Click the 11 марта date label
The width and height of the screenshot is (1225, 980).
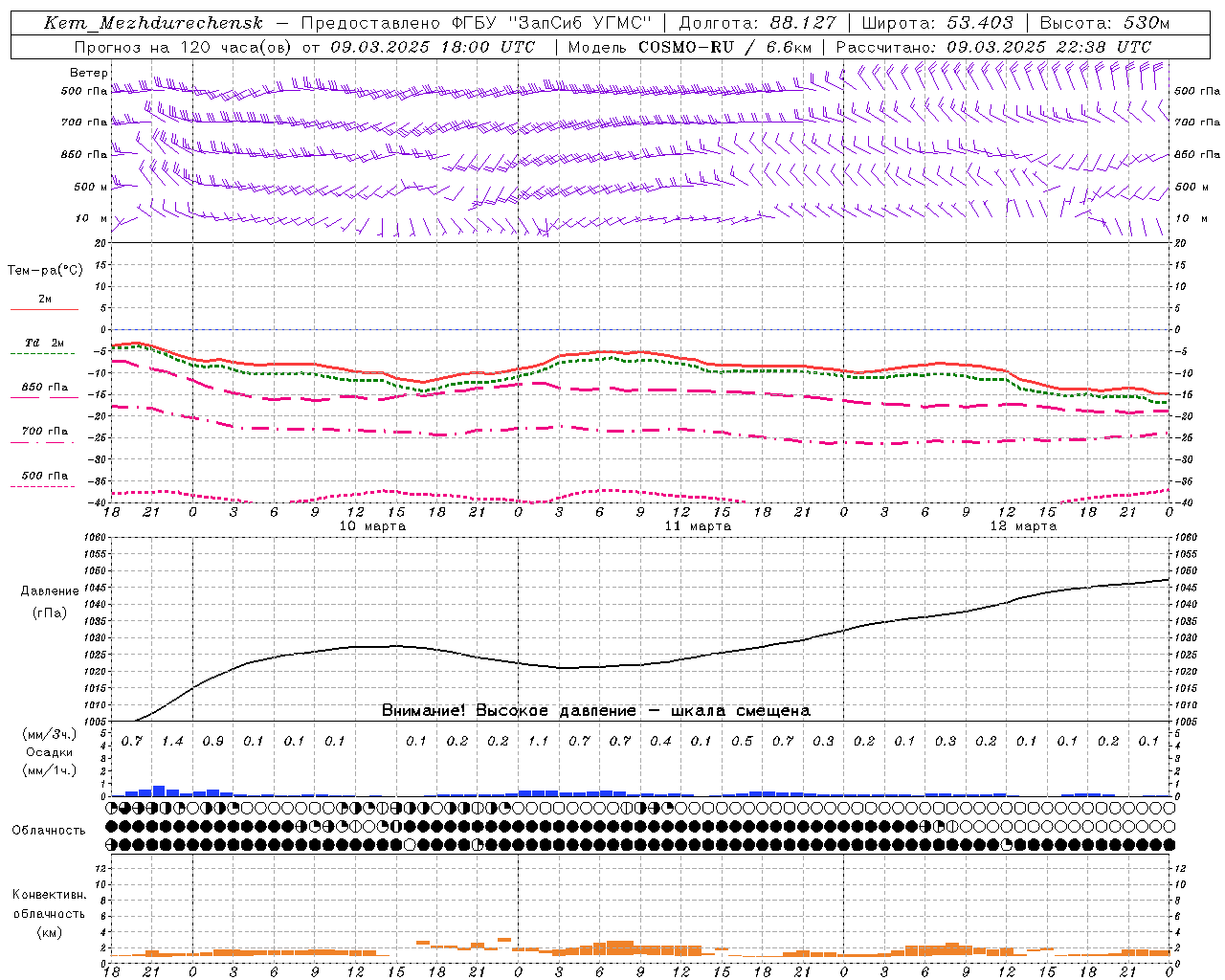(x=698, y=526)
